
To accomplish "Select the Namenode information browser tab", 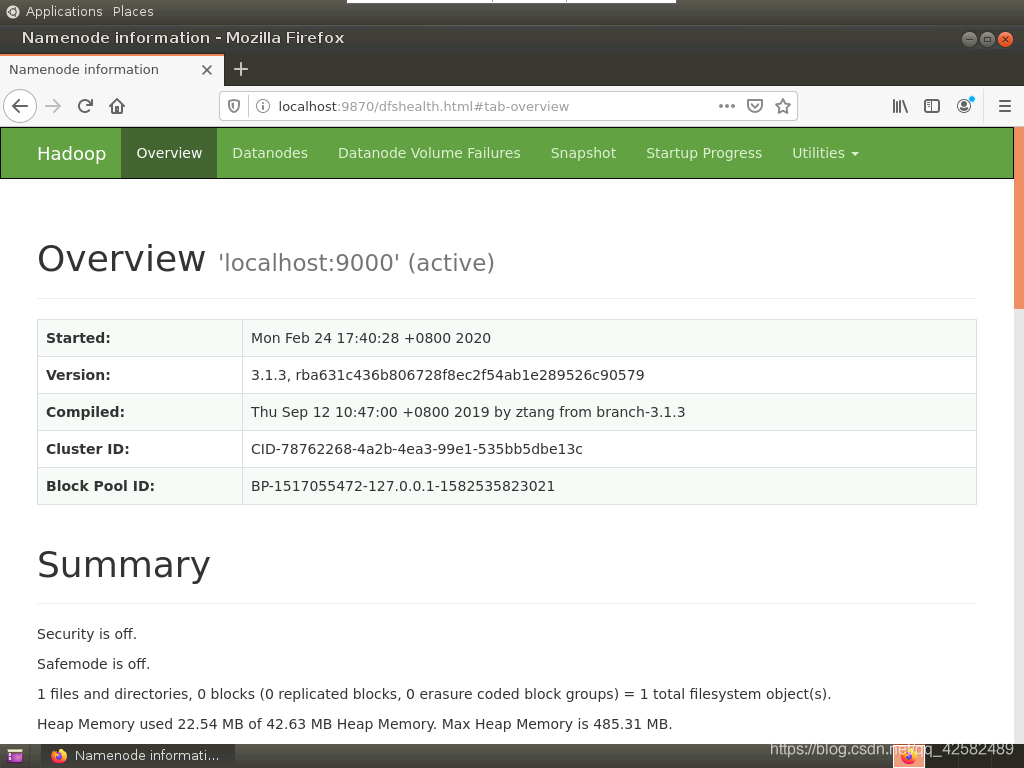I will pos(111,70).
